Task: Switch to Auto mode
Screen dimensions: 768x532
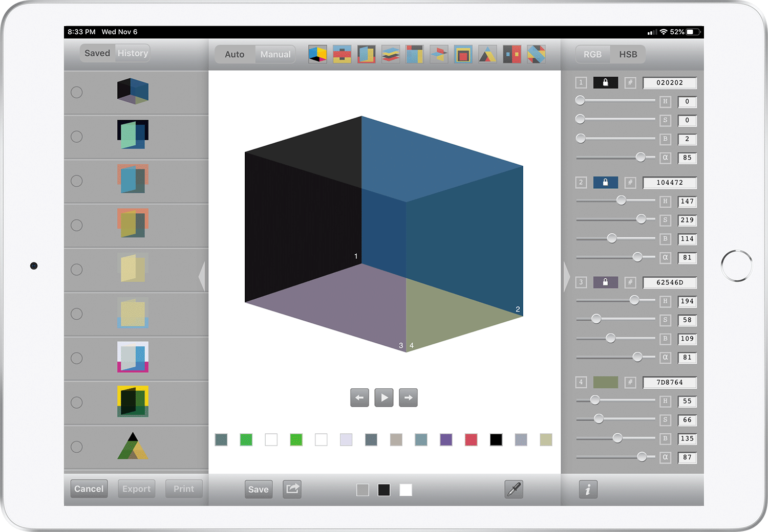Action: [x=234, y=54]
